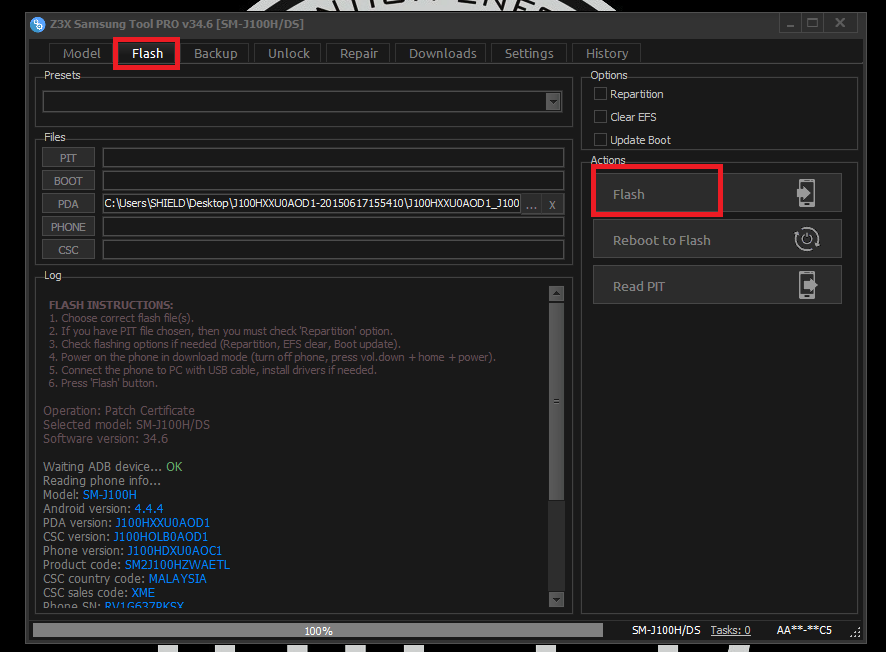Click the PDA file path field
Screen dimensions: 886x652
pos(311,204)
